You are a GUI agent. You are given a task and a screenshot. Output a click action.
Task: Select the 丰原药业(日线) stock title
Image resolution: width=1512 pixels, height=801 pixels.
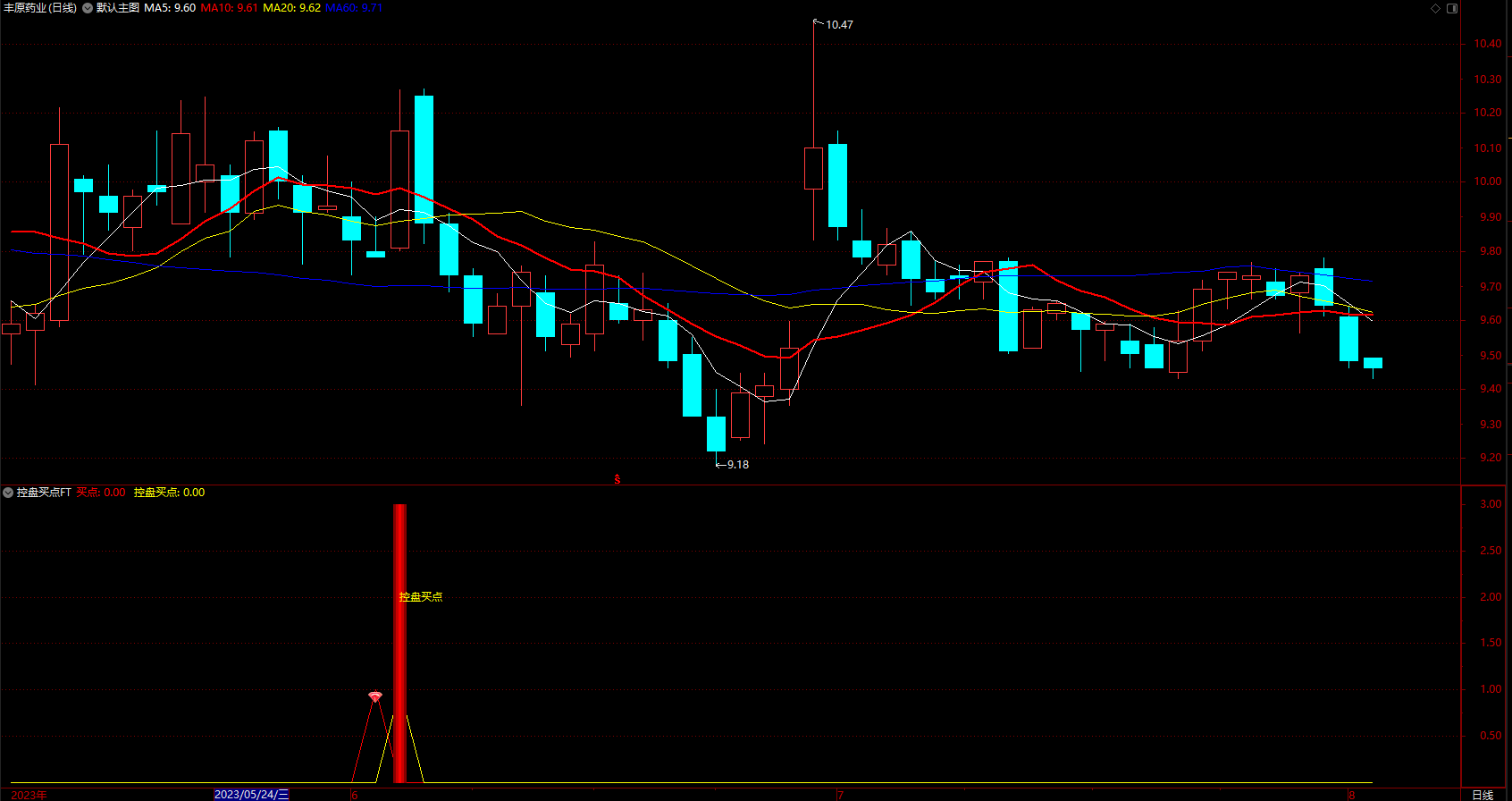click(40, 8)
